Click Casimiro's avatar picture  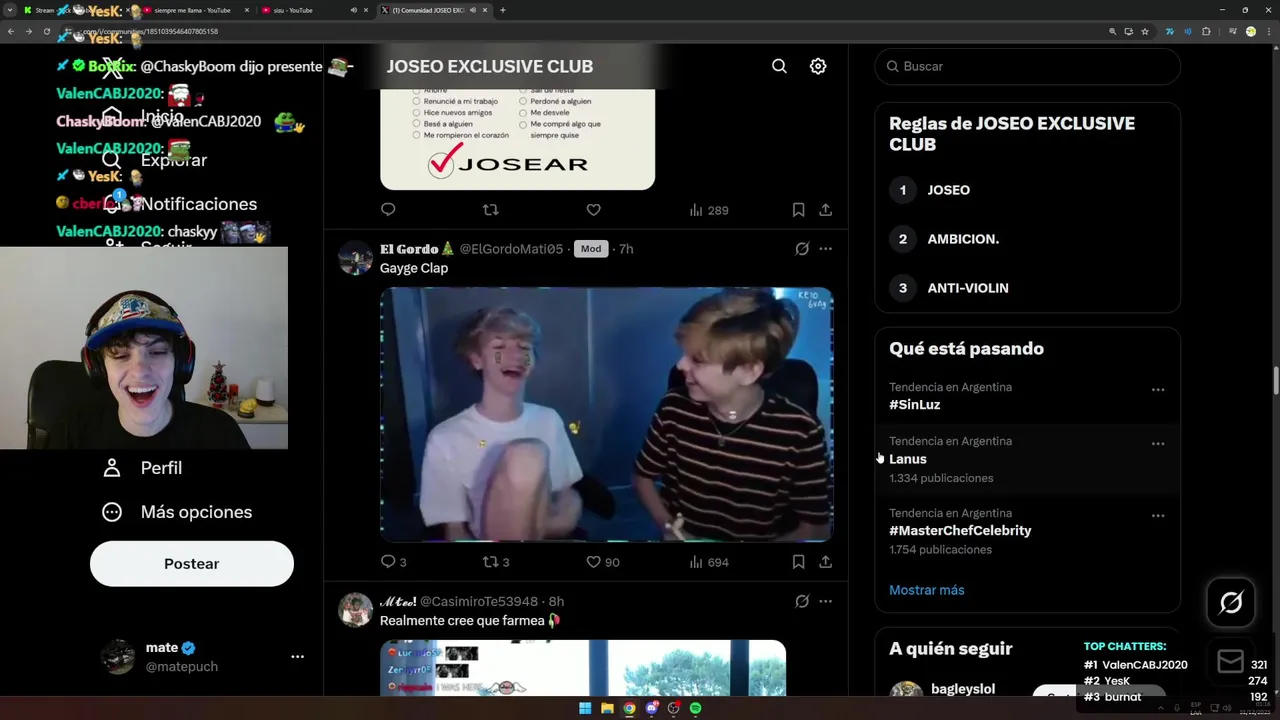[355, 609]
